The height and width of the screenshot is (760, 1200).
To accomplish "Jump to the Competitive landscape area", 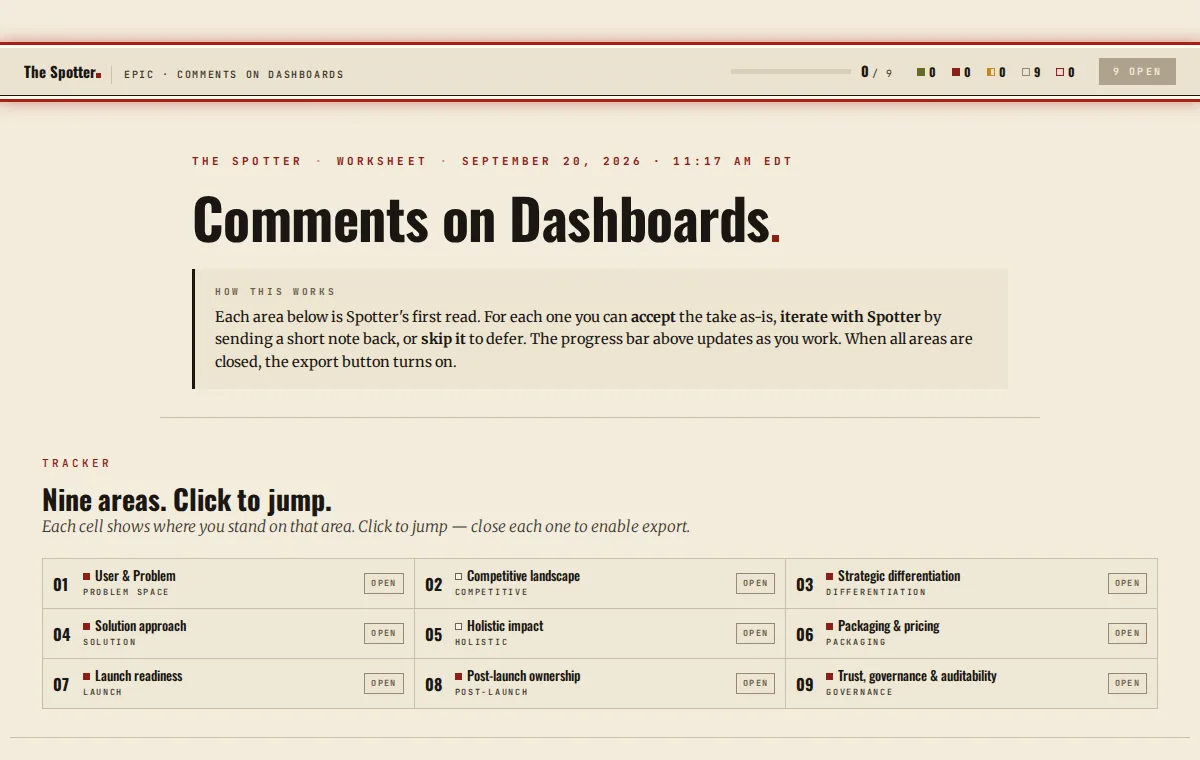I will 600,584.
